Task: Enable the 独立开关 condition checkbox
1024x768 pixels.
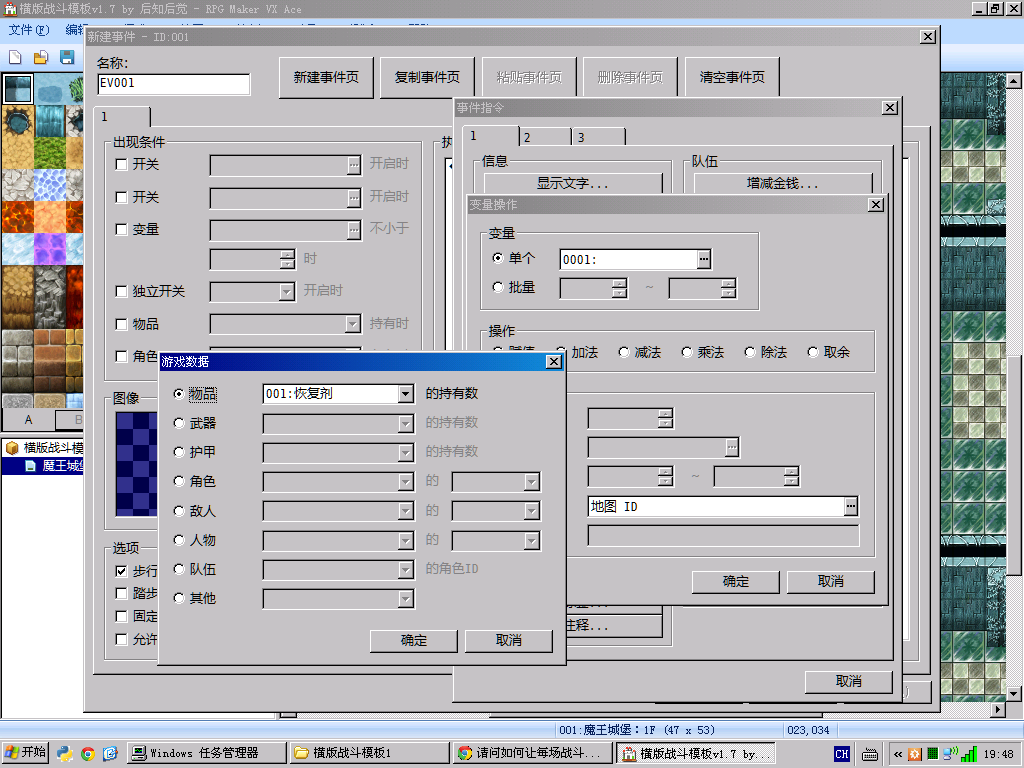Action: click(x=121, y=291)
